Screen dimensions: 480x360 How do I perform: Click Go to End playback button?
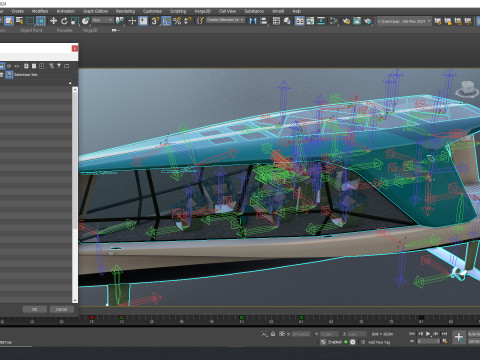(444, 334)
